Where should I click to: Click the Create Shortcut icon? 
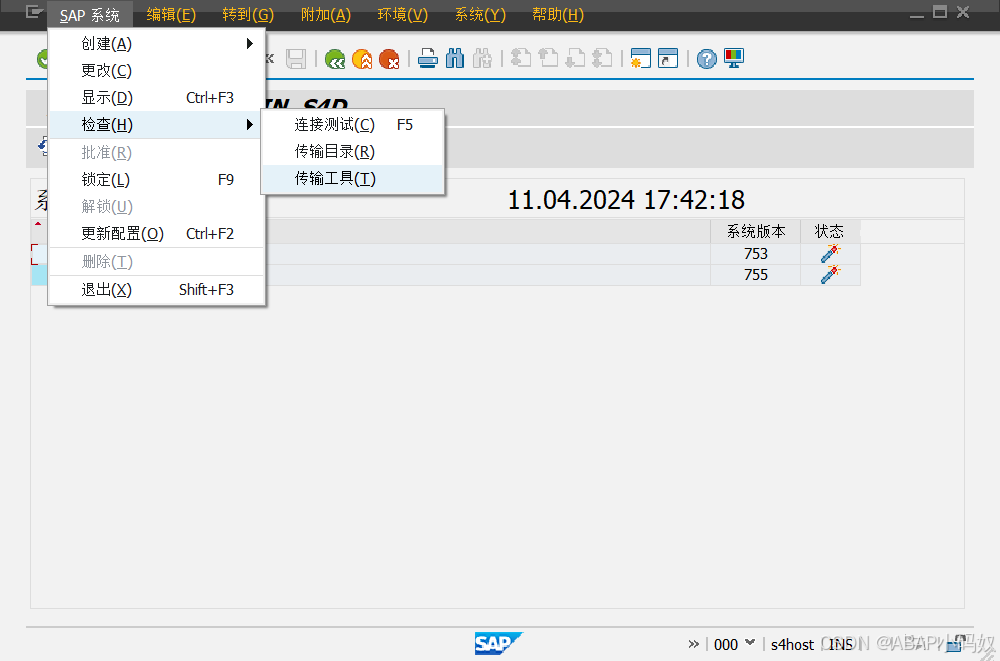point(668,59)
